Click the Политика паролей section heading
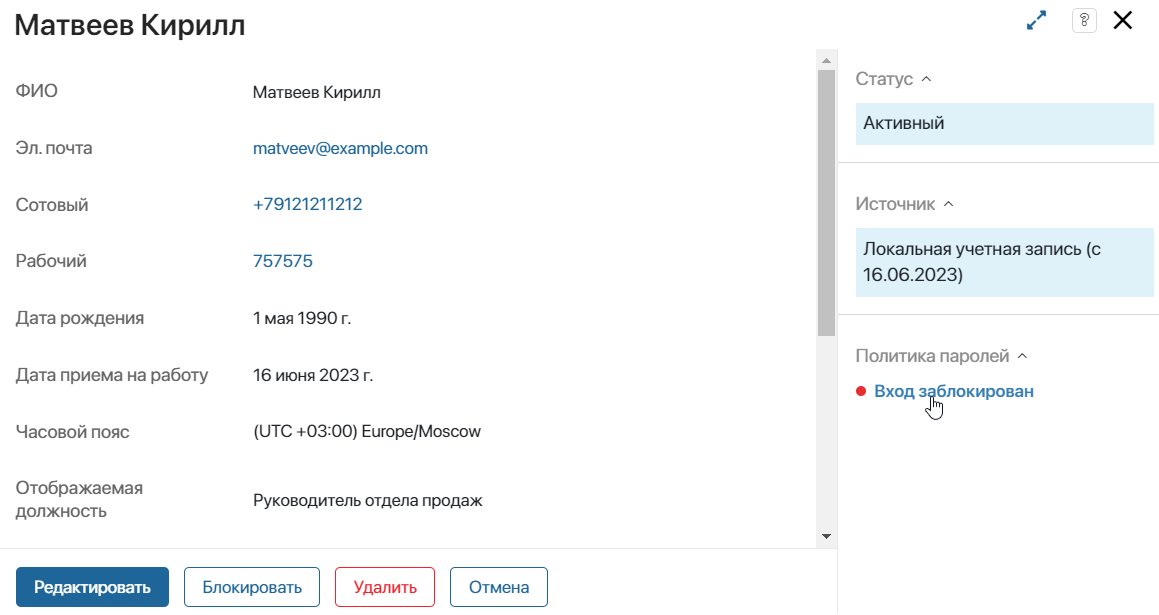Image resolution: width=1159 pixels, height=615 pixels. click(932, 356)
